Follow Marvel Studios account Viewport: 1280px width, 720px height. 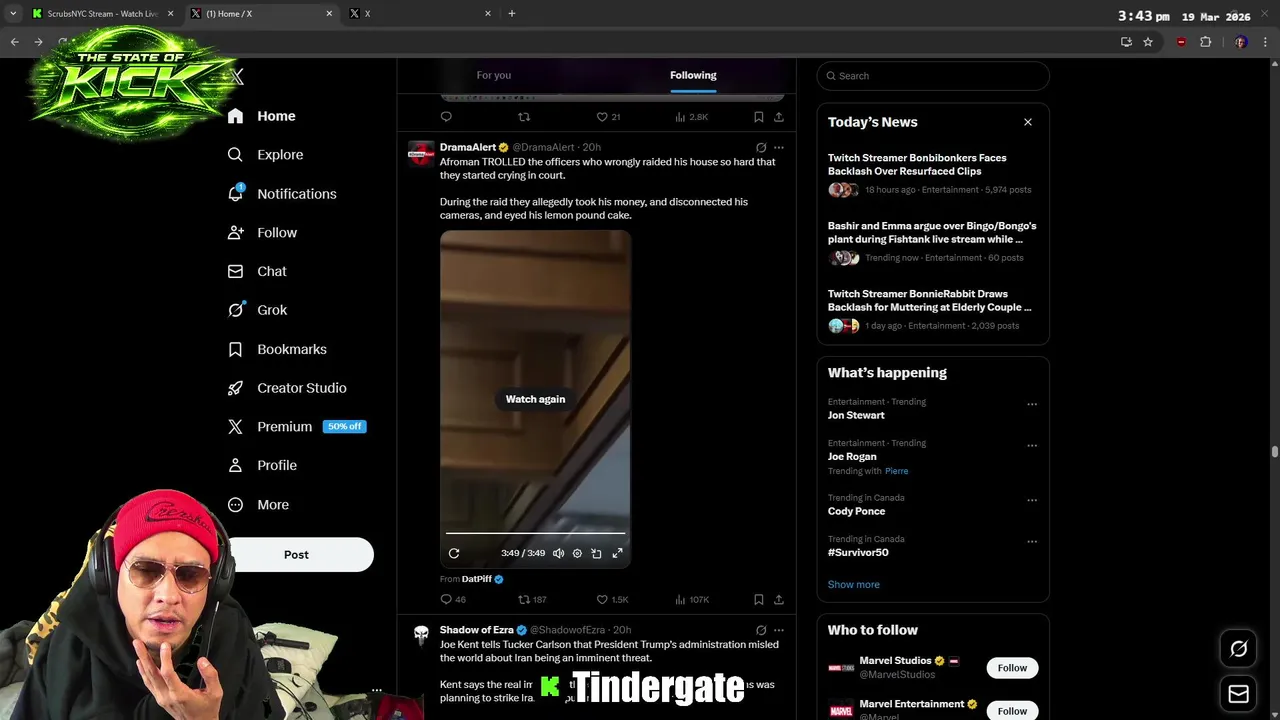pos(1012,668)
